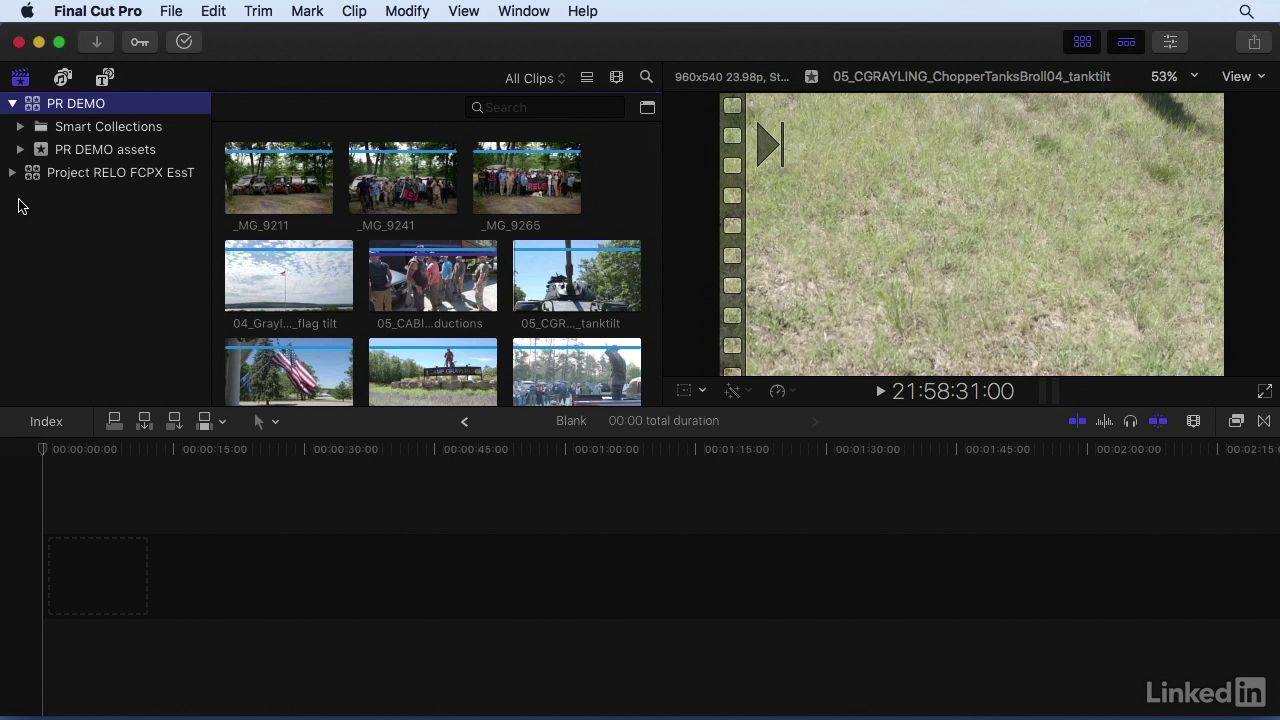This screenshot has height=720, width=1280.
Task: Open the timeline Index
Action: point(46,422)
